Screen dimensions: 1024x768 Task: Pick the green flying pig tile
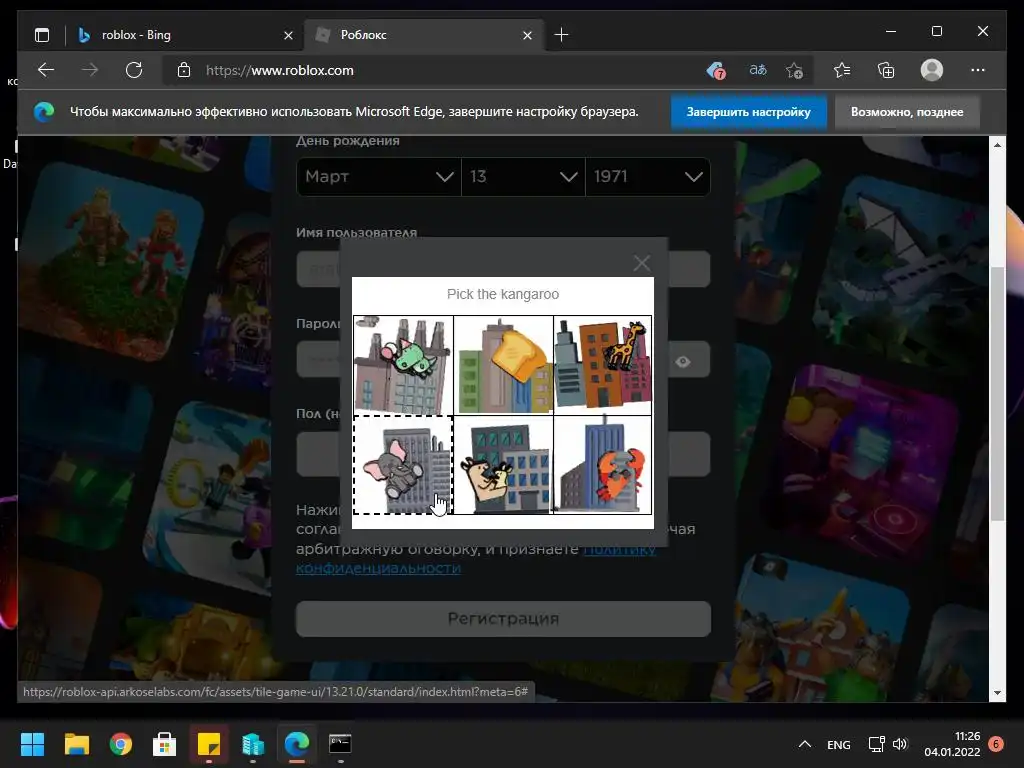click(403, 365)
